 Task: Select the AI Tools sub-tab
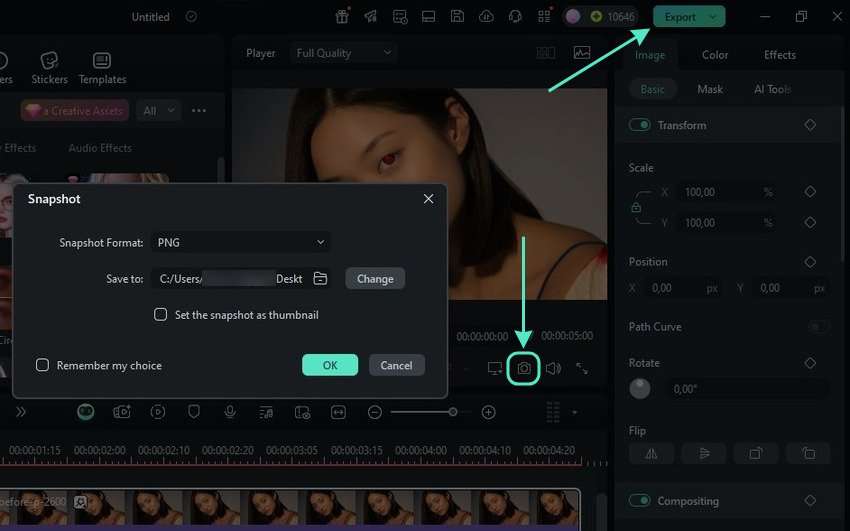tap(772, 89)
